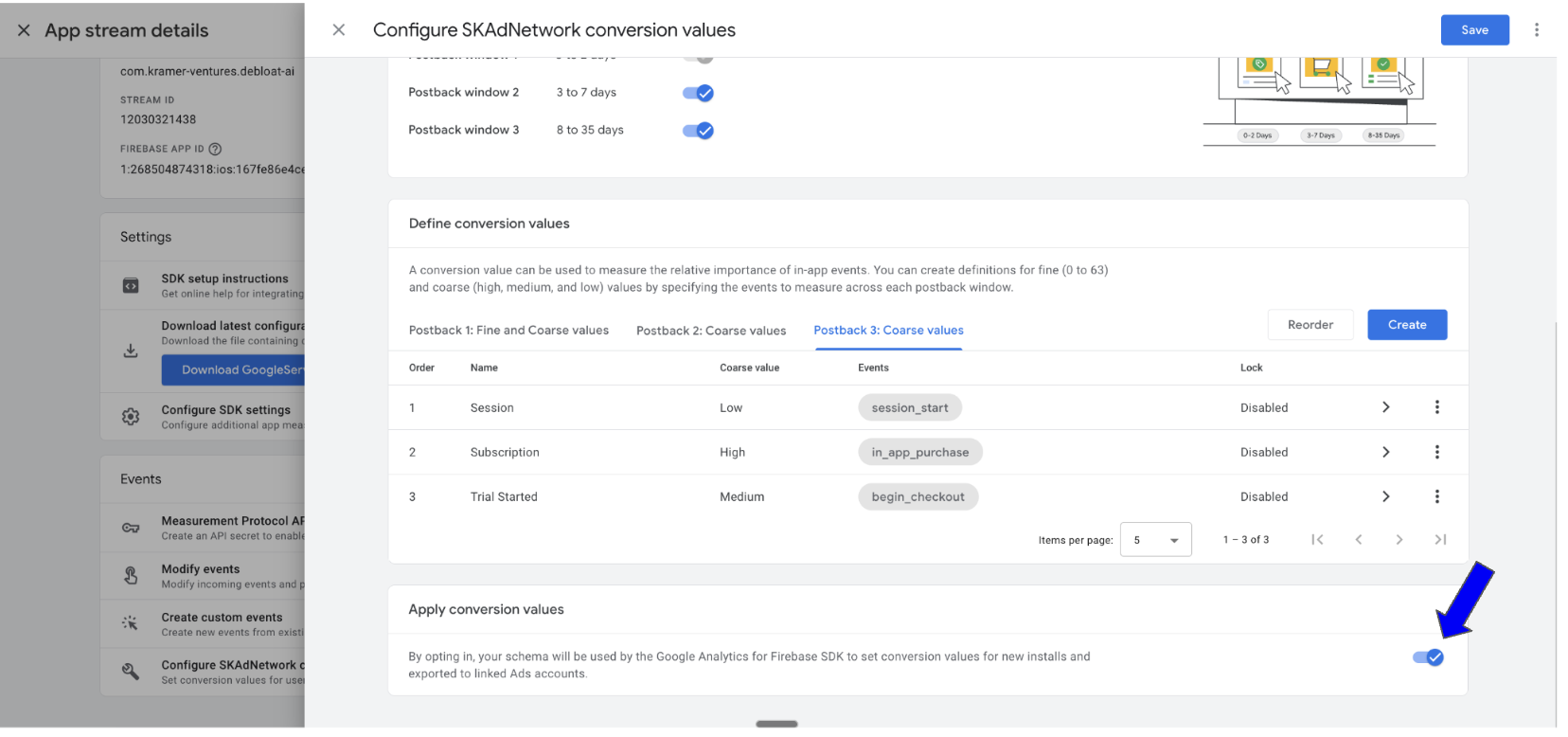Click the Low coarse value in Session row
Image resolution: width=1568 pixels, height=737 pixels.
[x=730, y=408]
